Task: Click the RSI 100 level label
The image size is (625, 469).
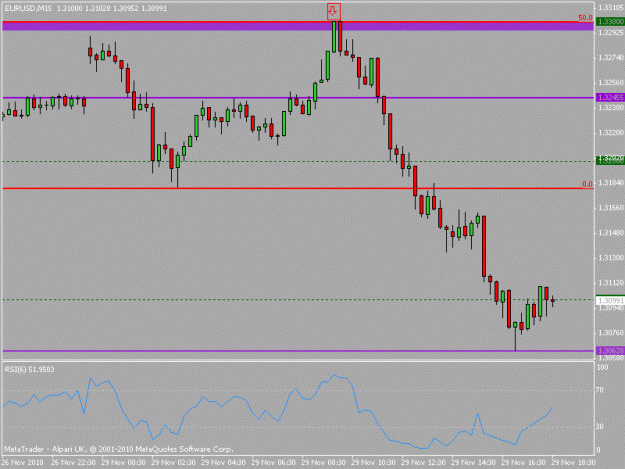Action: 602,367
